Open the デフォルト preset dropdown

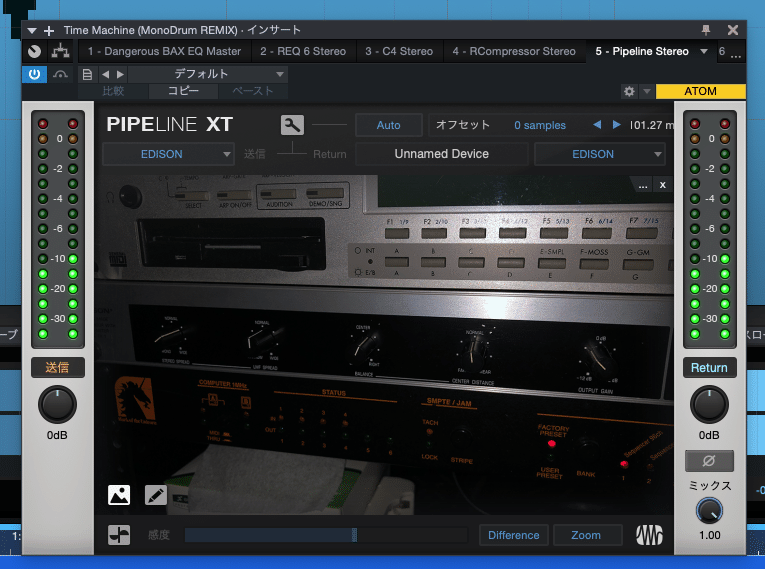click(x=208, y=74)
